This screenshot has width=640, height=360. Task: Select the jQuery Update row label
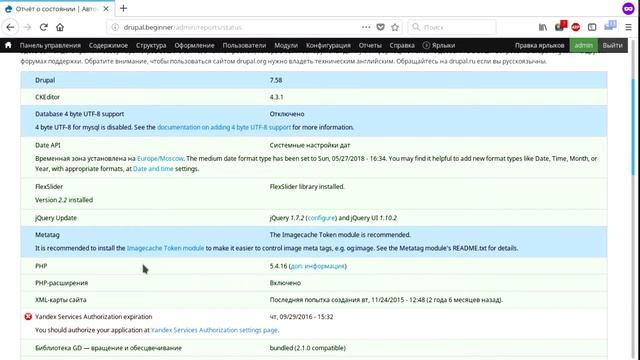click(x=56, y=218)
